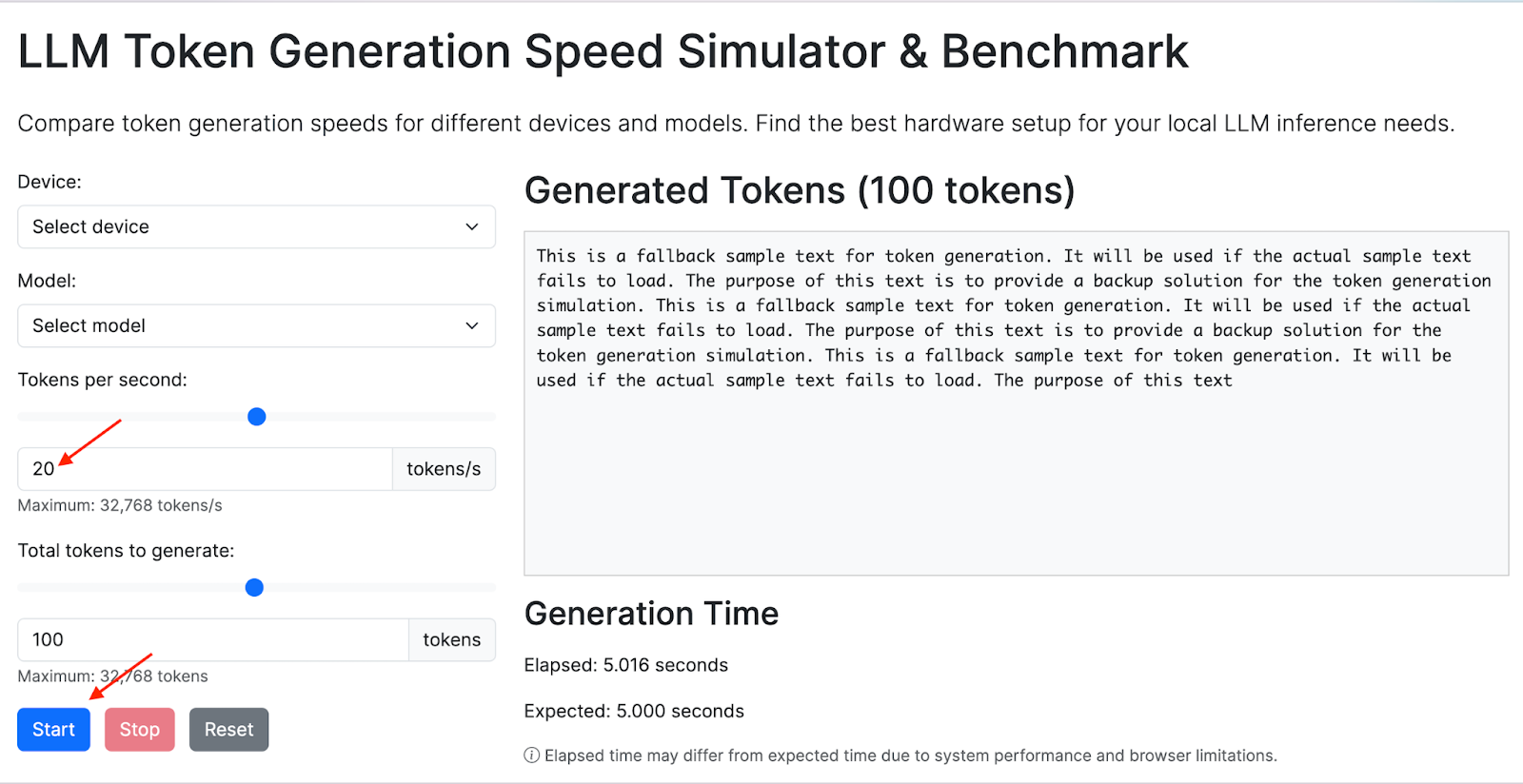Click the Reset button
This screenshot has width=1523, height=784.
228,729
